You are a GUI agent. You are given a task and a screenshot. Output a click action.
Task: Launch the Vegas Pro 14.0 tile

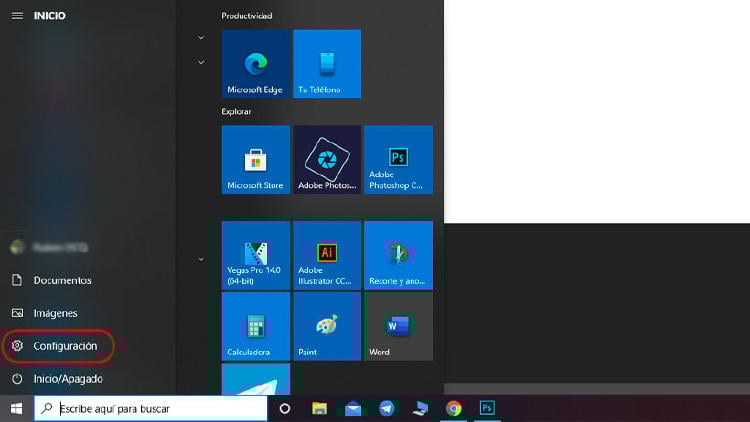coord(255,255)
